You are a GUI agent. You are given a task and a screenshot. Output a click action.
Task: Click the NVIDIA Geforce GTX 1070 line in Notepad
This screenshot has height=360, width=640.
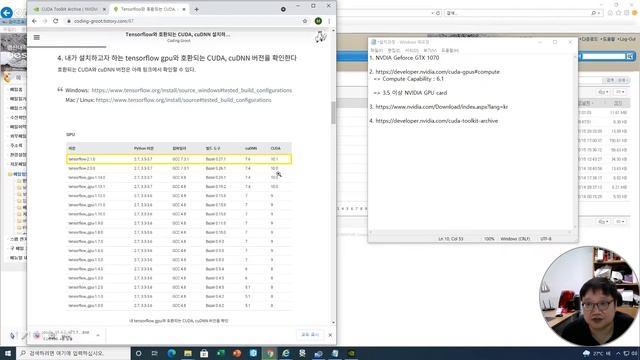click(x=404, y=58)
